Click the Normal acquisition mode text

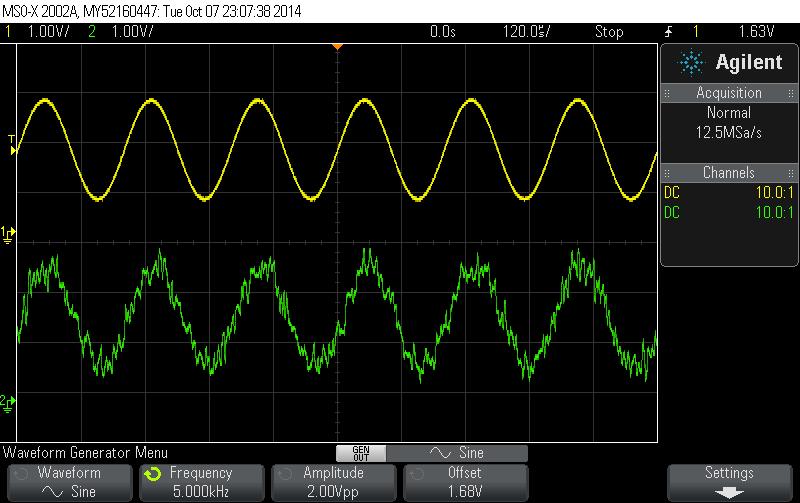tap(729, 112)
